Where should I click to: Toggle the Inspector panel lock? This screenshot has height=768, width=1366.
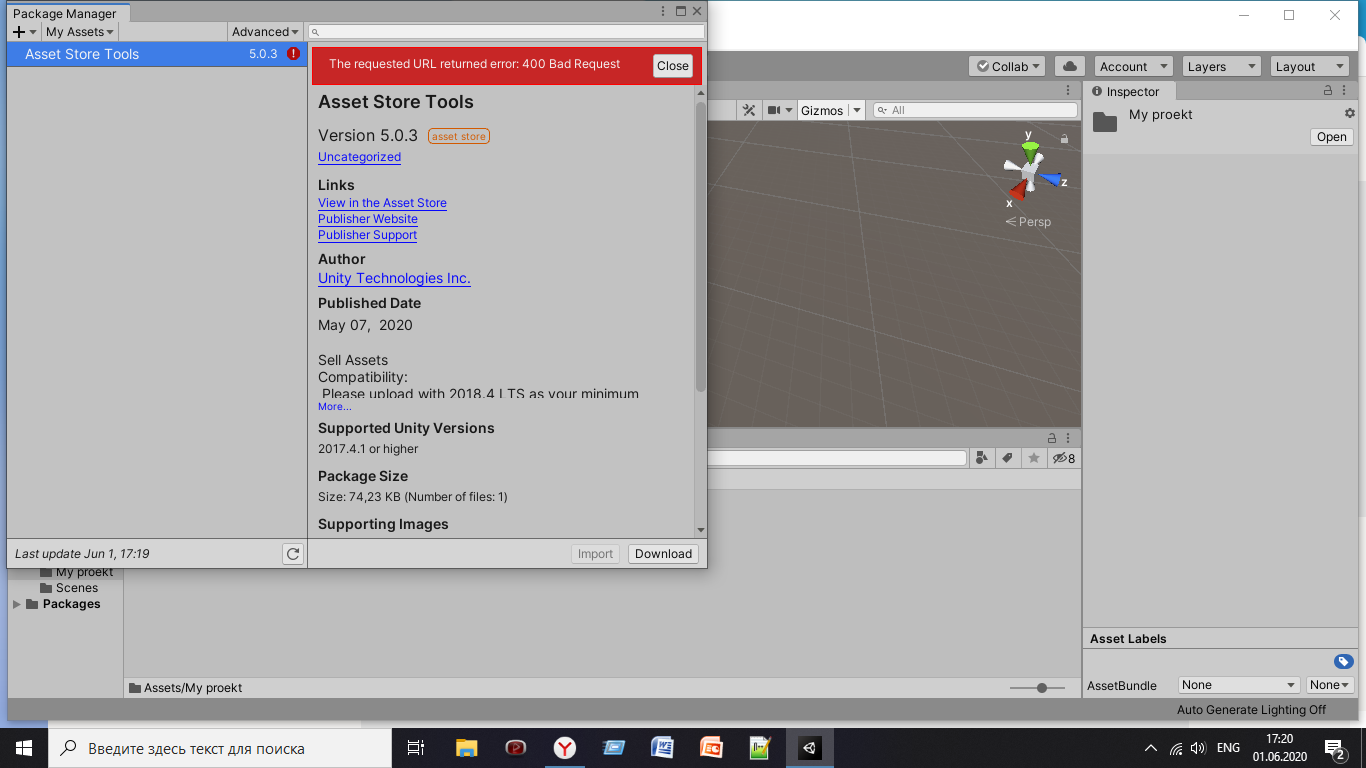[1328, 90]
